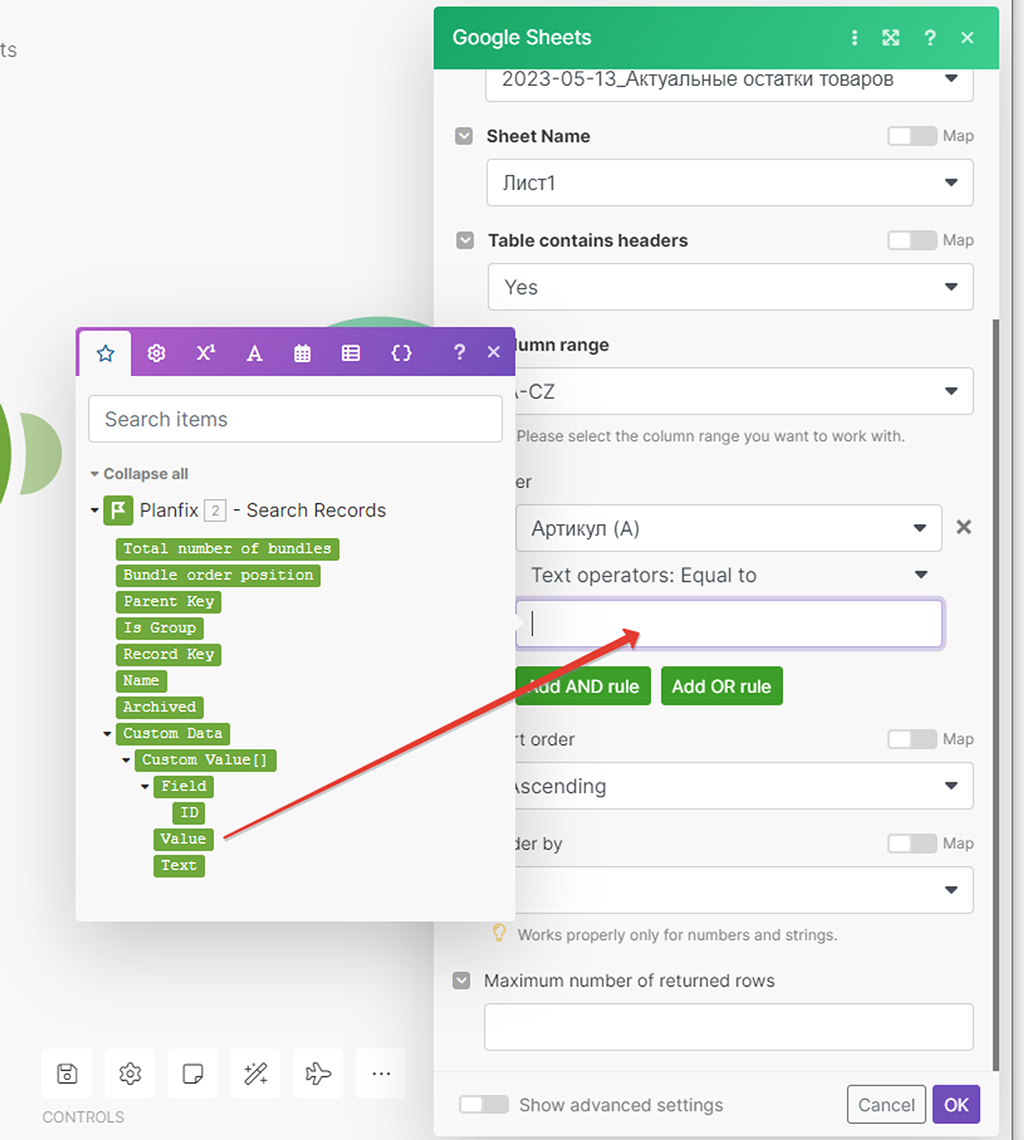The height and width of the screenshot is (1140, 1024).
Task: Click the Add AND rule button
Action: pyautogui.click(x=583, y=686)
